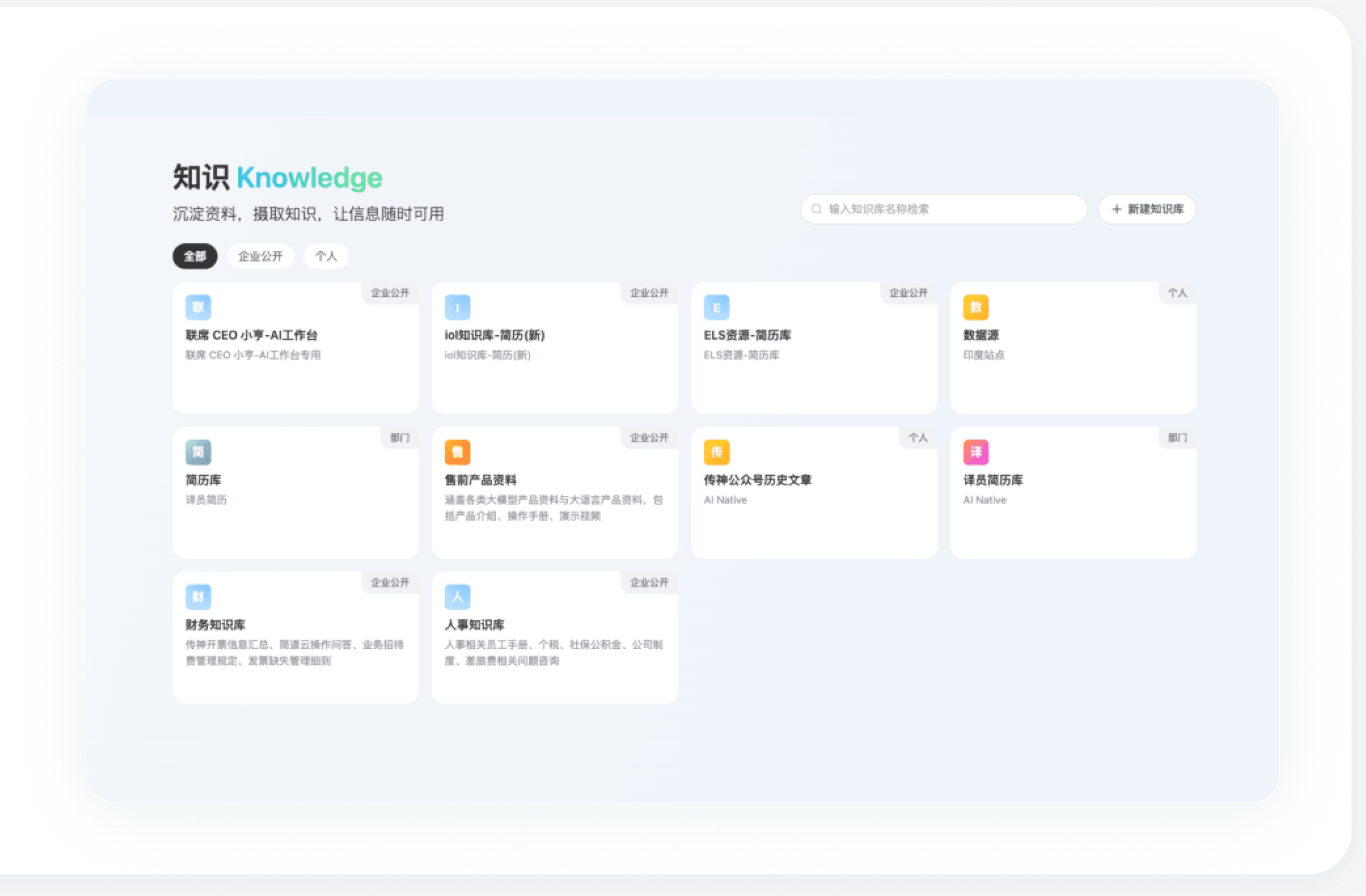Image resolution: width=1366 pixels, height=896 pixels.
Task: Click the 财 icon of 财务知识库
Action: pyautogui.click(x=198, y=597)
